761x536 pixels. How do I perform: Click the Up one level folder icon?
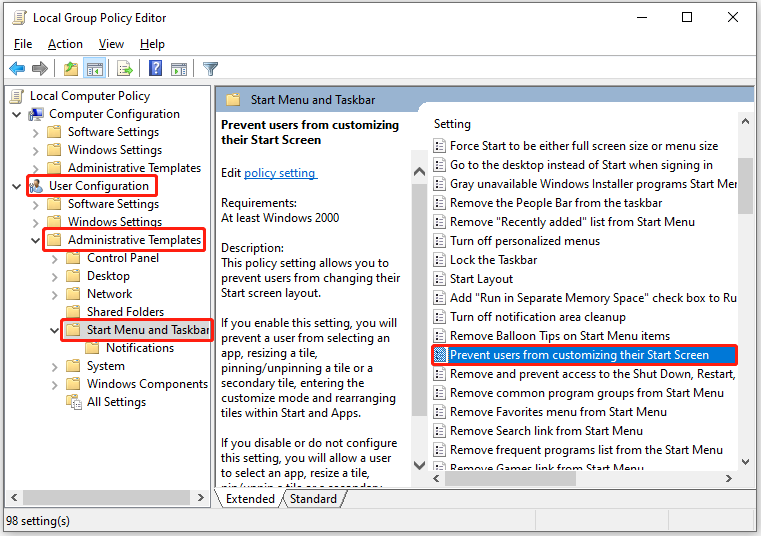coord(71,68)
